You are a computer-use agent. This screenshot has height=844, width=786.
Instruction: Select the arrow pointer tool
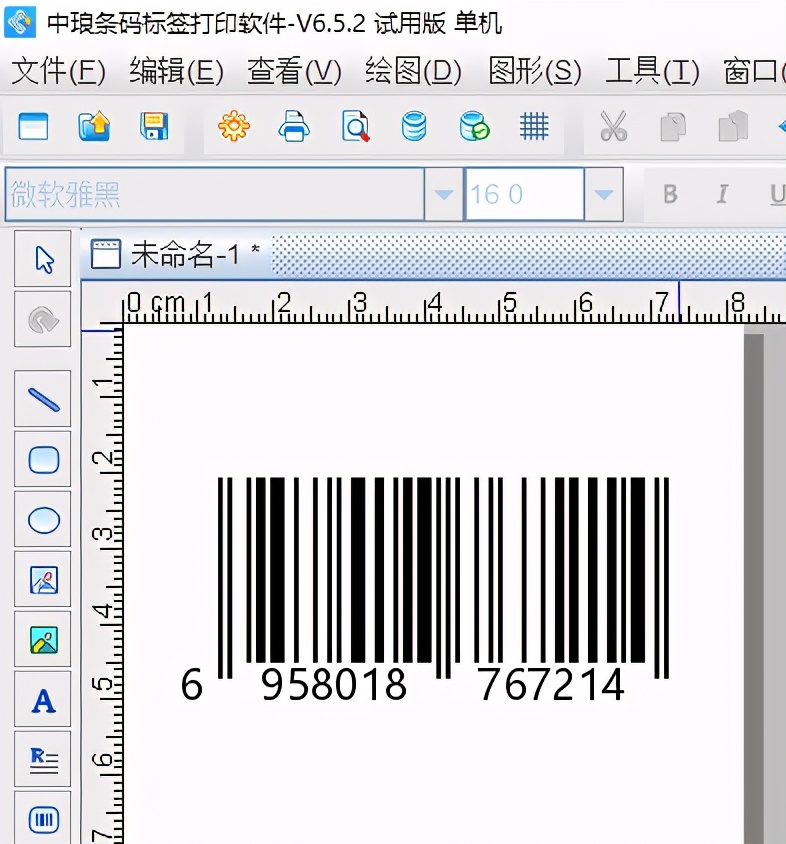[x=43, y=259]
